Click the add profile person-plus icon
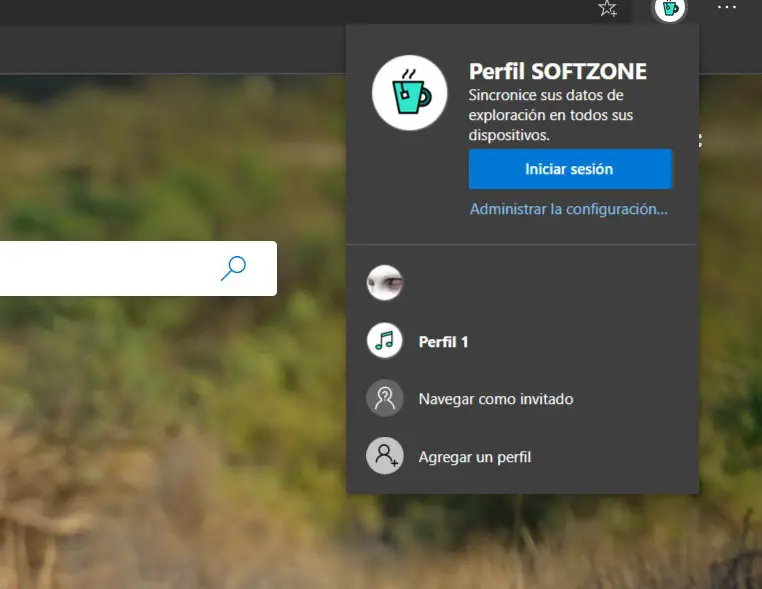Screen dimensions: 762x589 tap(384, 456)
